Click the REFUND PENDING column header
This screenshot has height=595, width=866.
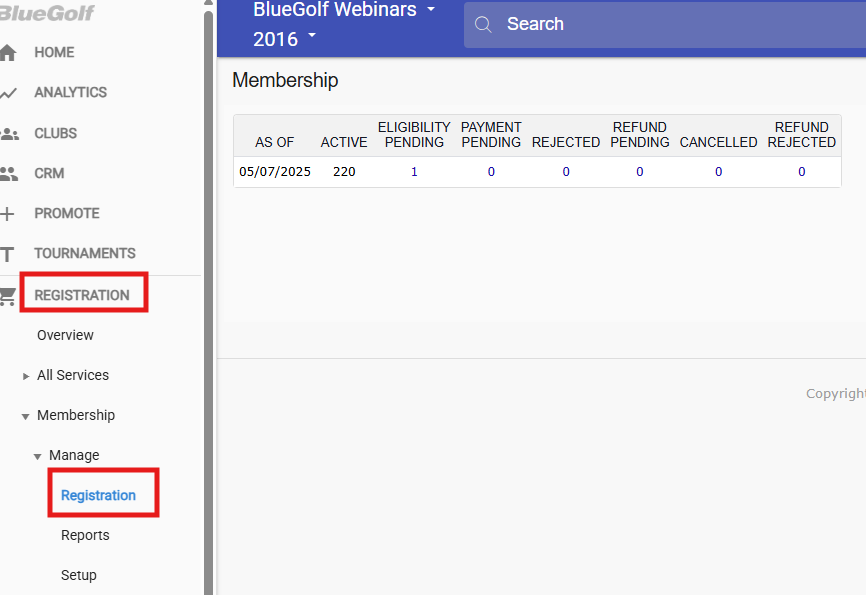640,135
